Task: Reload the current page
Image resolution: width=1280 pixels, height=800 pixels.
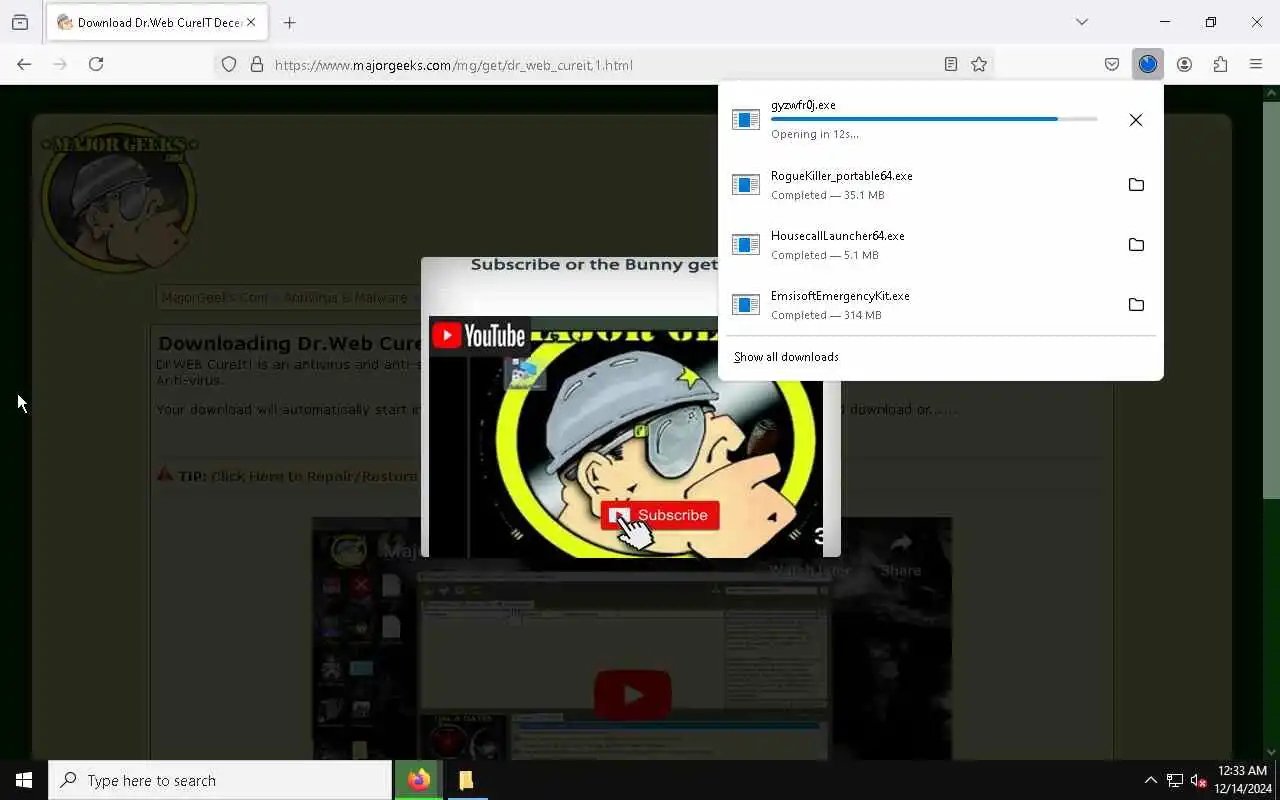Action: 96,64
